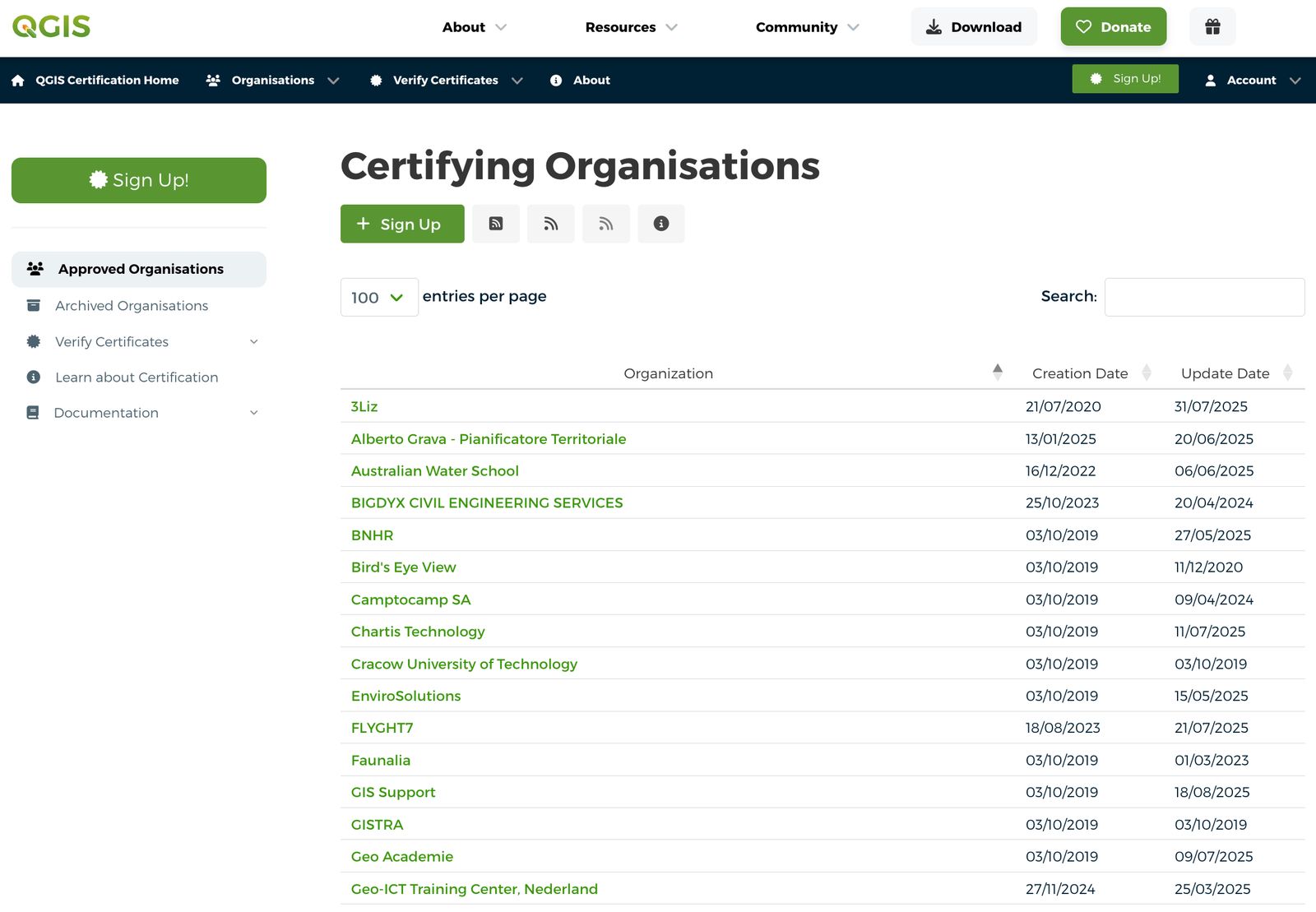Open the Resources dropdown menu

[x=632, y=27]
